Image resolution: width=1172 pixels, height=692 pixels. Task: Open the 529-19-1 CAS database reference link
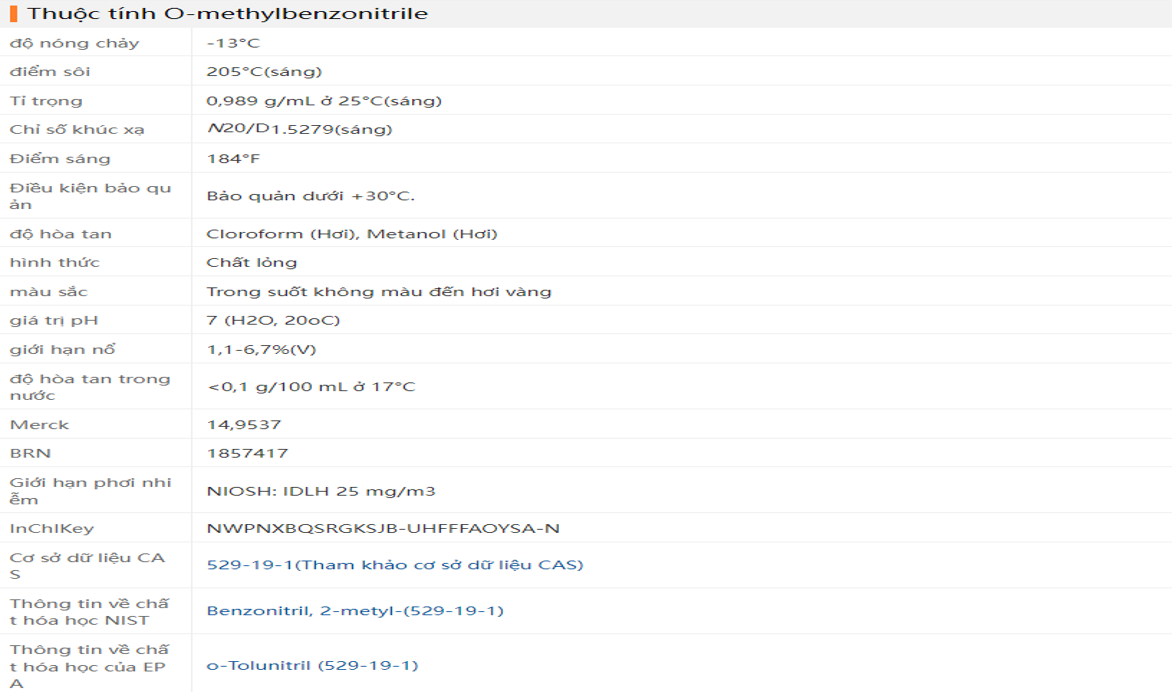coord(394,565)
